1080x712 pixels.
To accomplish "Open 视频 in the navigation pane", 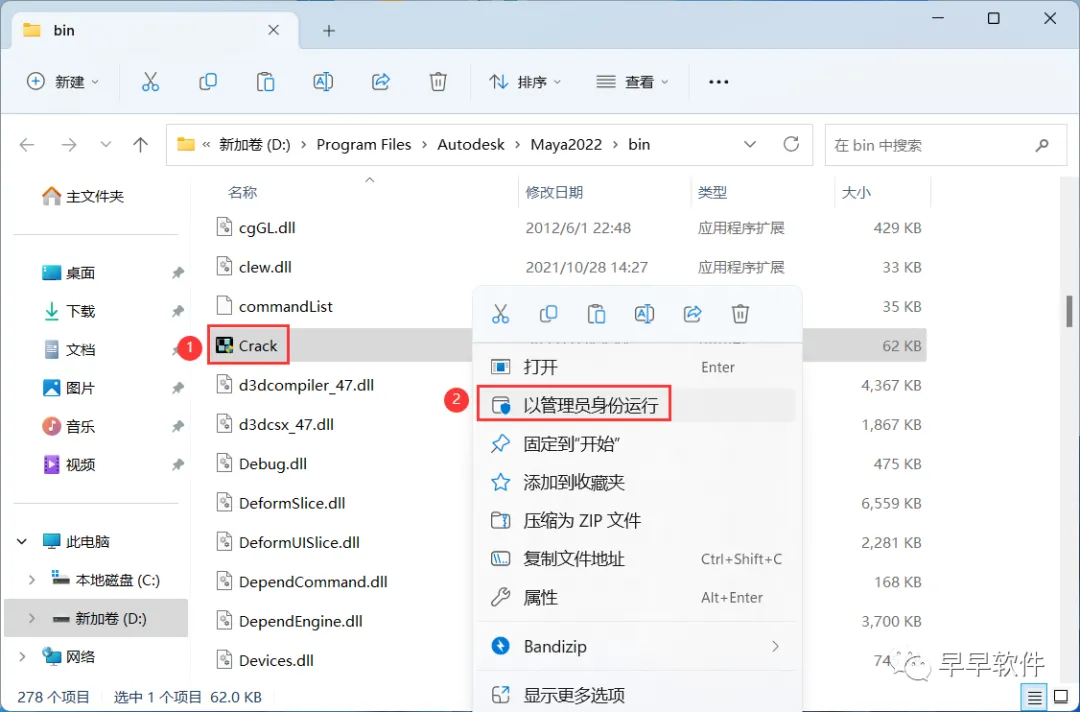I will 68,465.
